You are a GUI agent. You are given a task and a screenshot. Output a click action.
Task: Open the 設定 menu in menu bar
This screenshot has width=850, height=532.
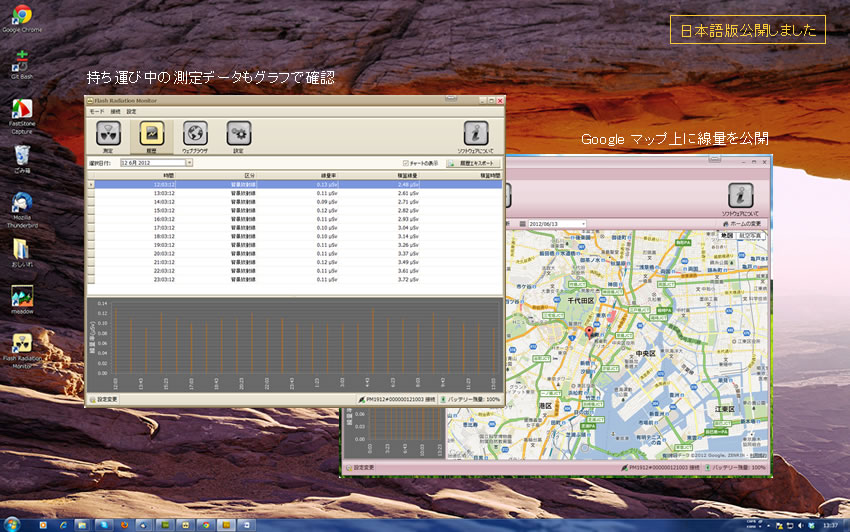tap(132, 112)
